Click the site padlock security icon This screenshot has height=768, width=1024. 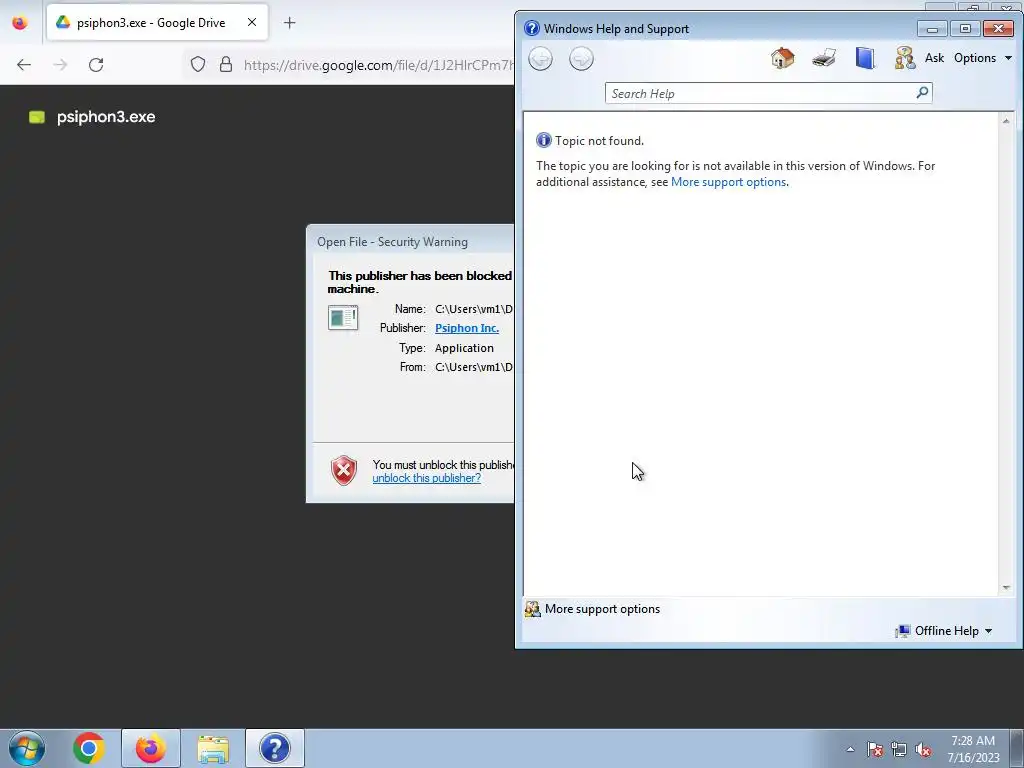tap(226, 65)
